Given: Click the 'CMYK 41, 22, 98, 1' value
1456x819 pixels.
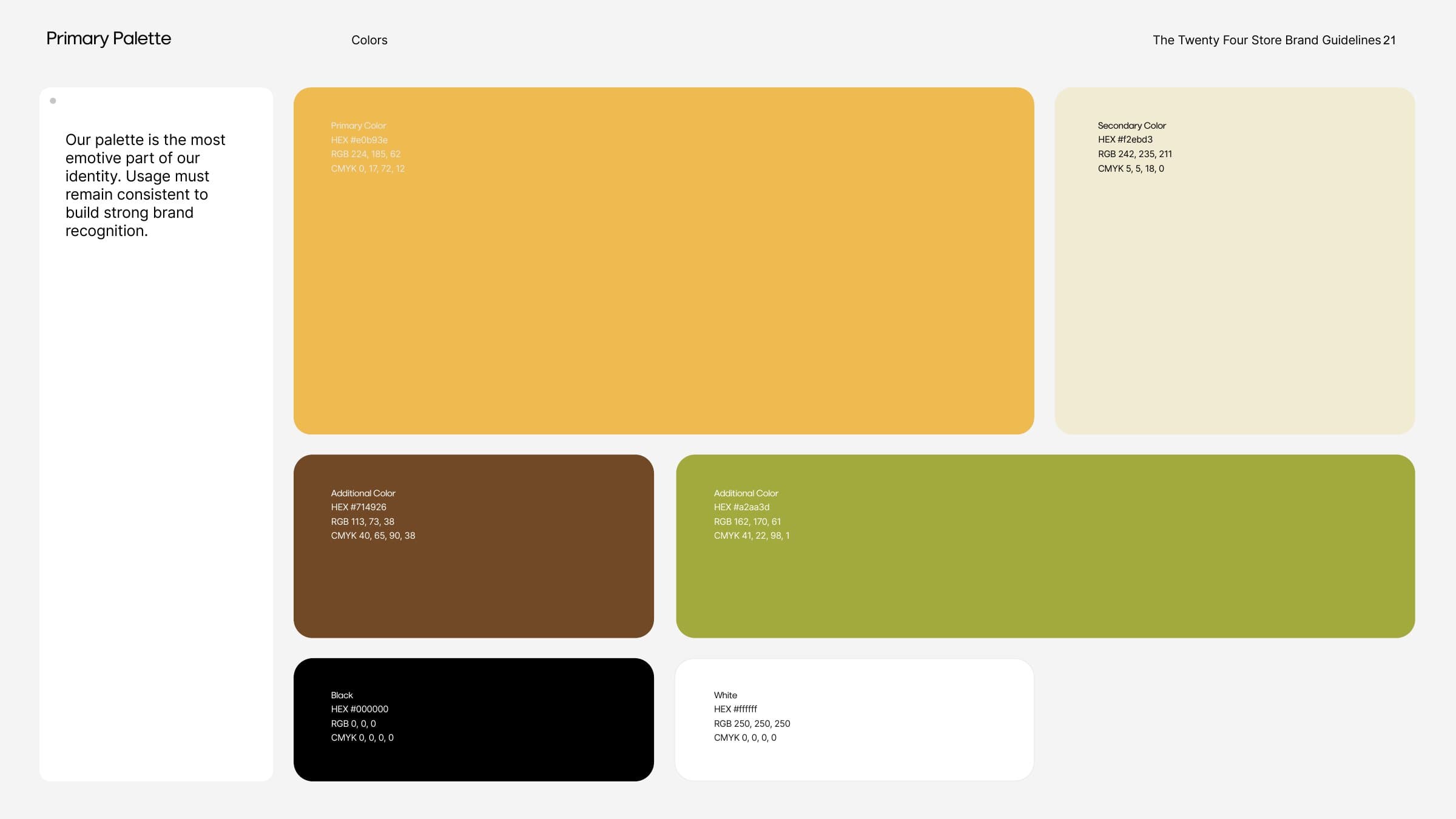Looking at the screenshot, I should pyautogui.click(x=752, y=536).
